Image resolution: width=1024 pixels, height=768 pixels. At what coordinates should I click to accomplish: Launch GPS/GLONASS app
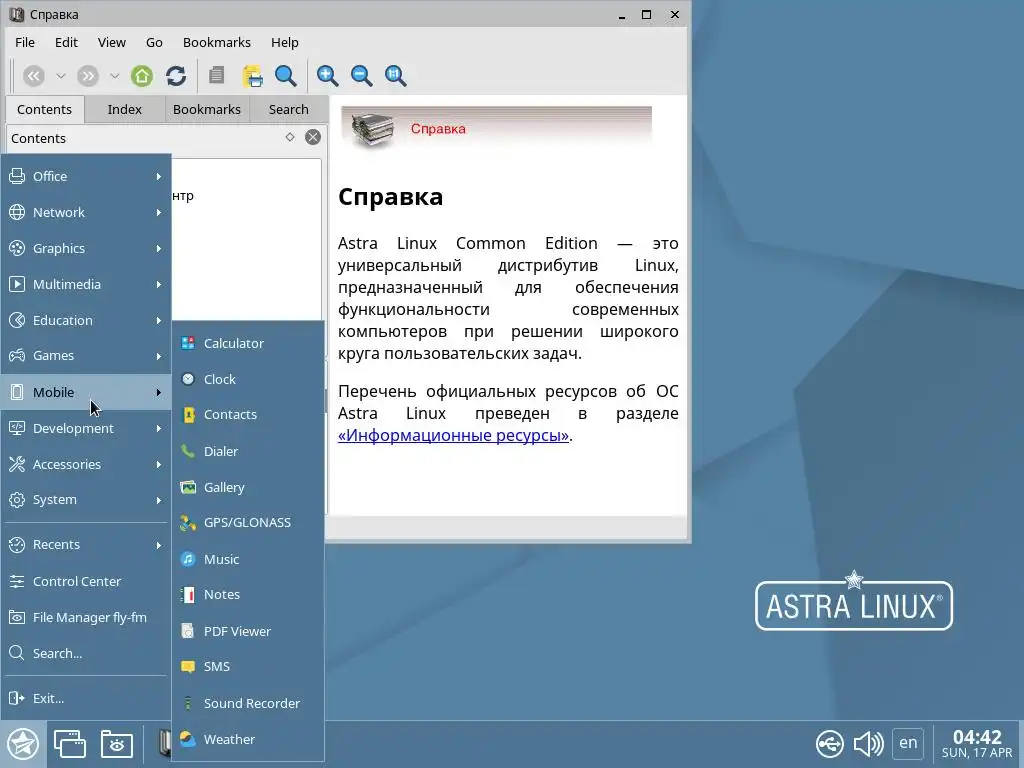click(248, 522)
